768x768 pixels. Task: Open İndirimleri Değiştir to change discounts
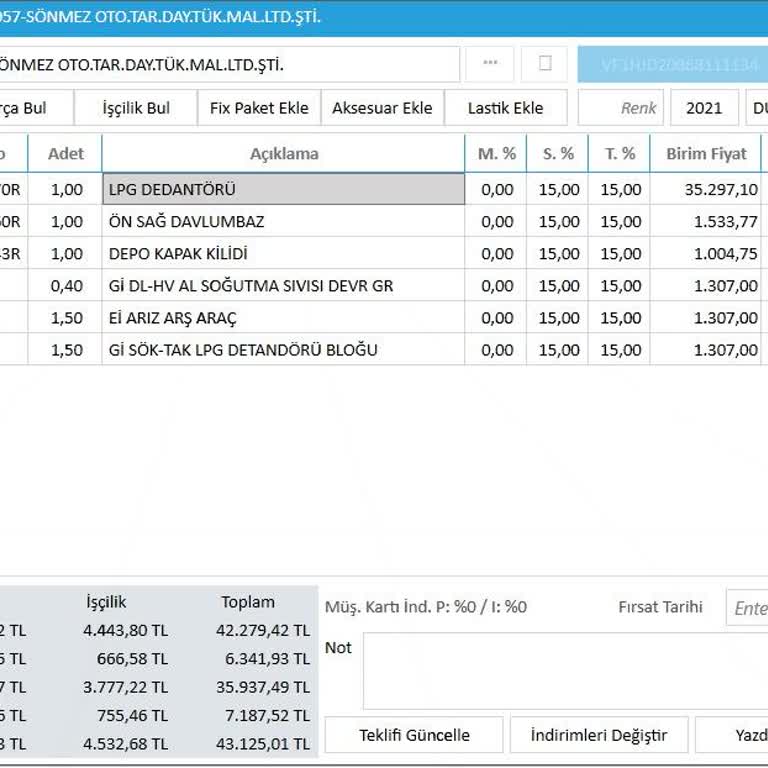point(599,735)
